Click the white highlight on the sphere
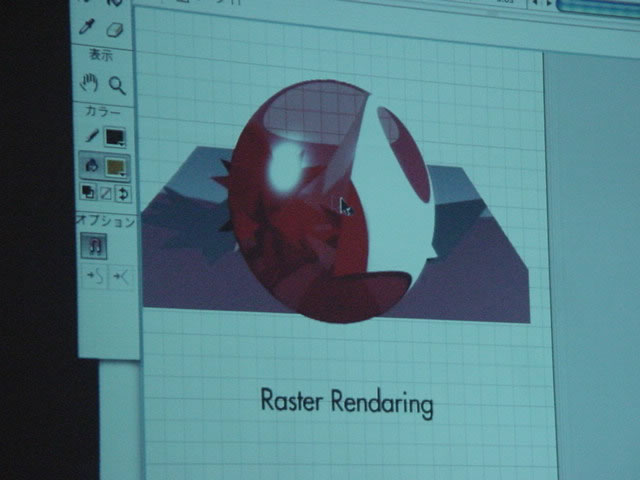 (x=284, y=167)
